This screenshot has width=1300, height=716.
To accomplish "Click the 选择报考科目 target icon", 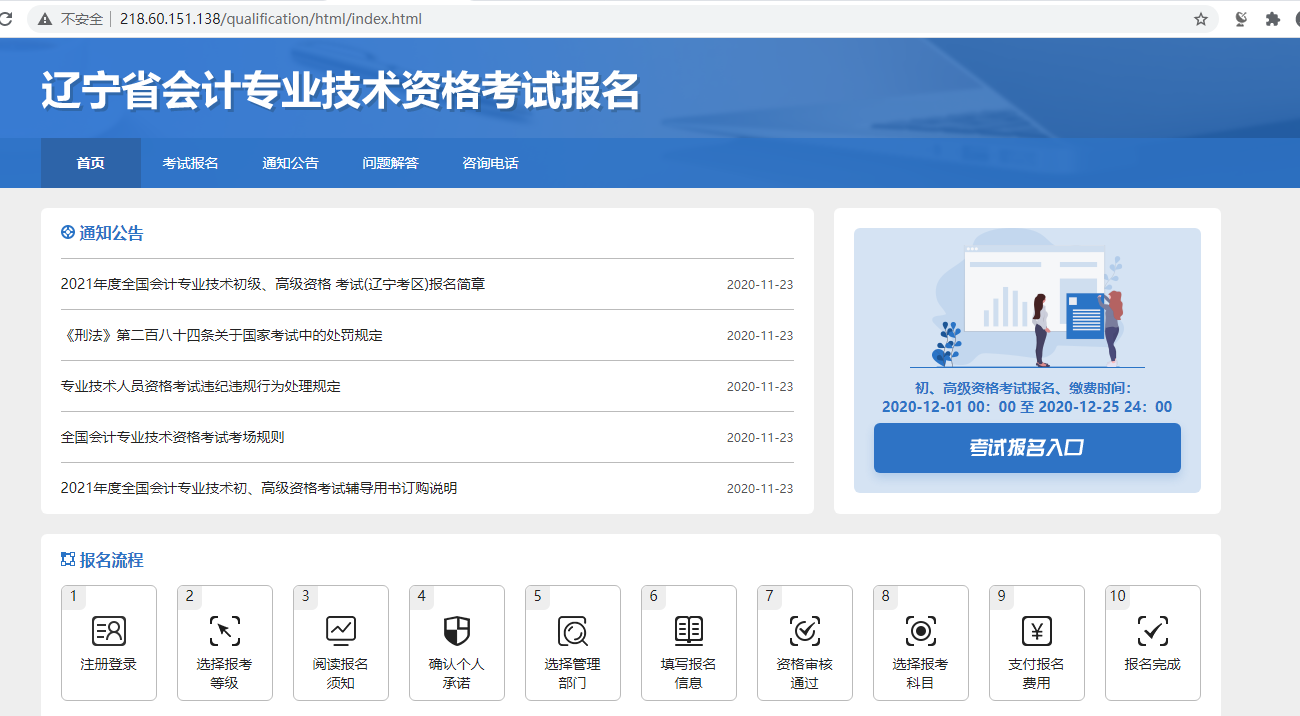I will (x=921, y=631).
